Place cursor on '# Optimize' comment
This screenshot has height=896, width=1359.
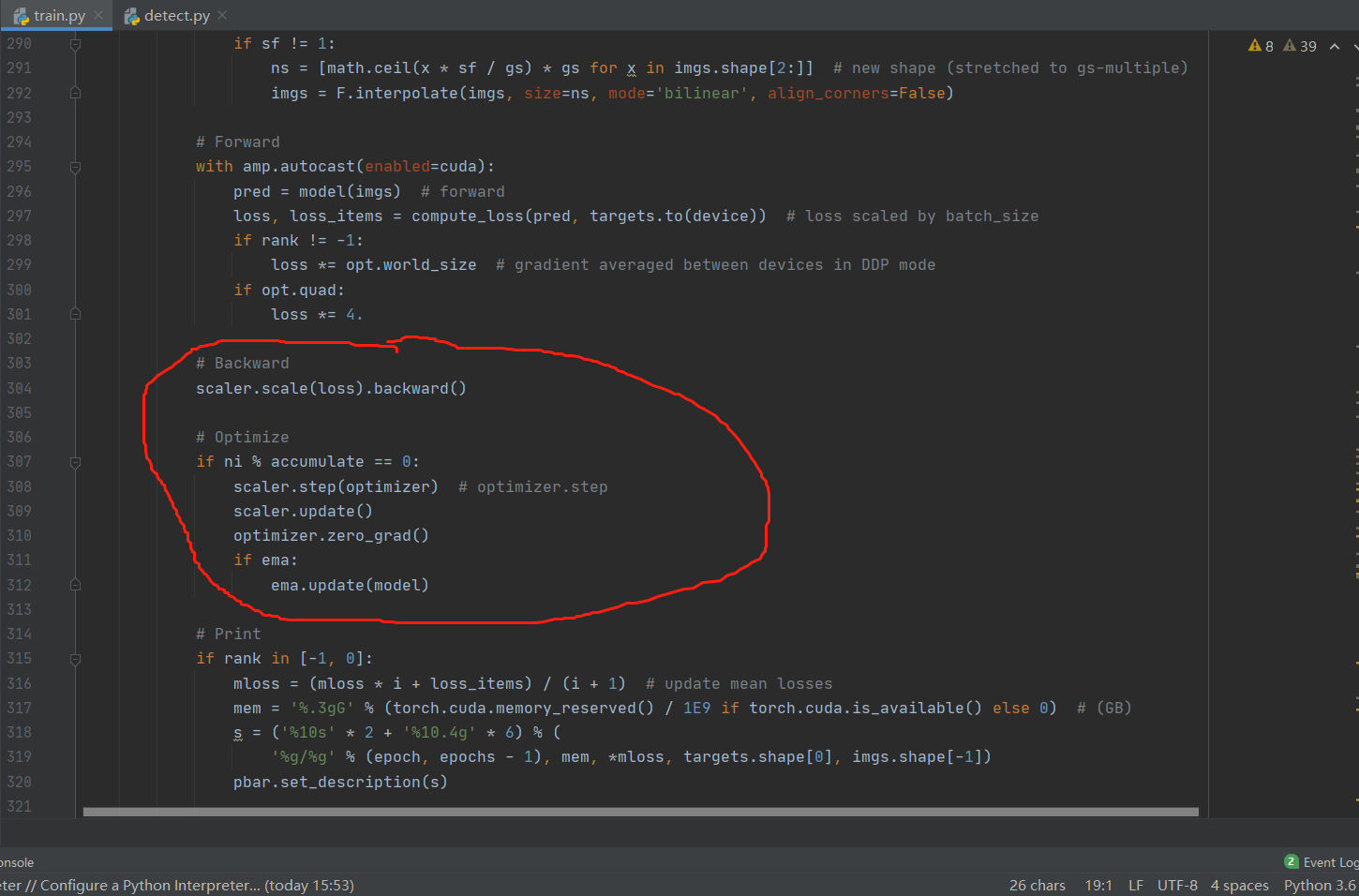(x=242, y=437)
